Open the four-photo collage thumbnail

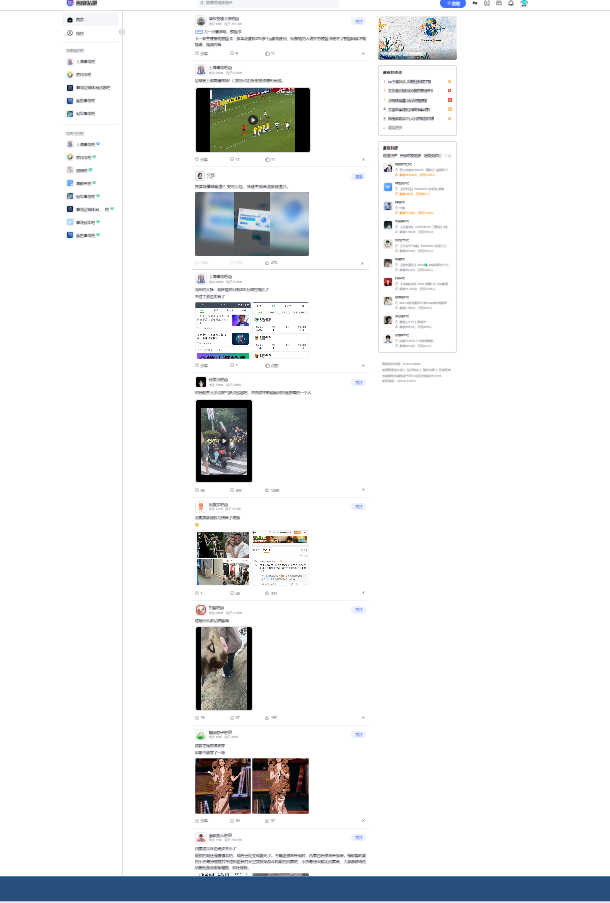(223, 558)
